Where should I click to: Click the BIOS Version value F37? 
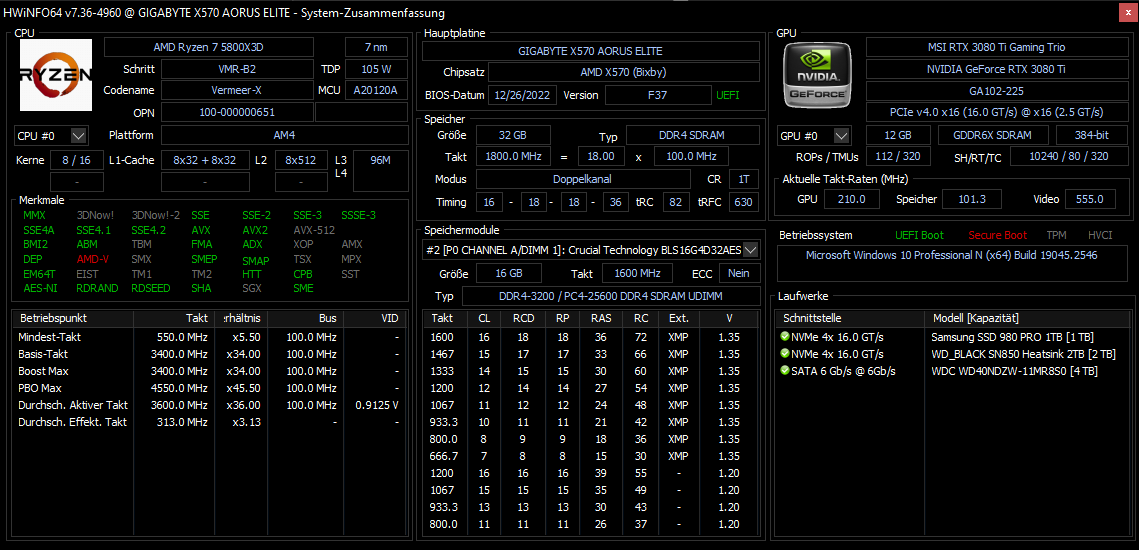point(658,95)
